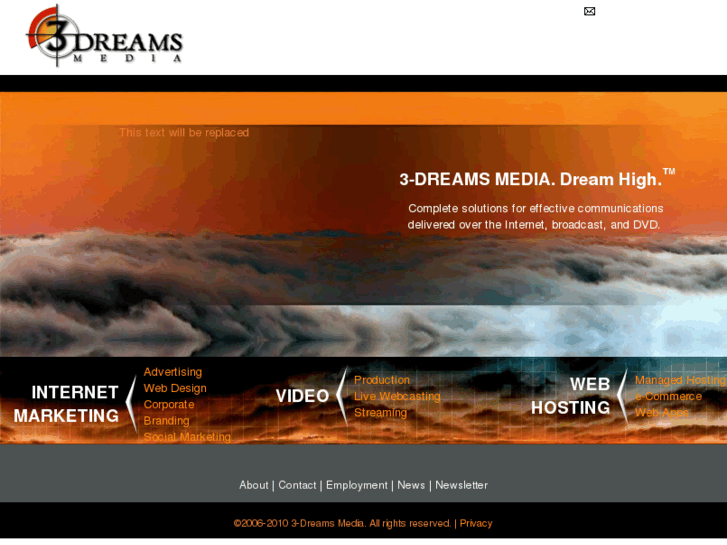Viewport: 727px width, 545px height.
Task: Go to Web Design services
Action: point(175,388)
